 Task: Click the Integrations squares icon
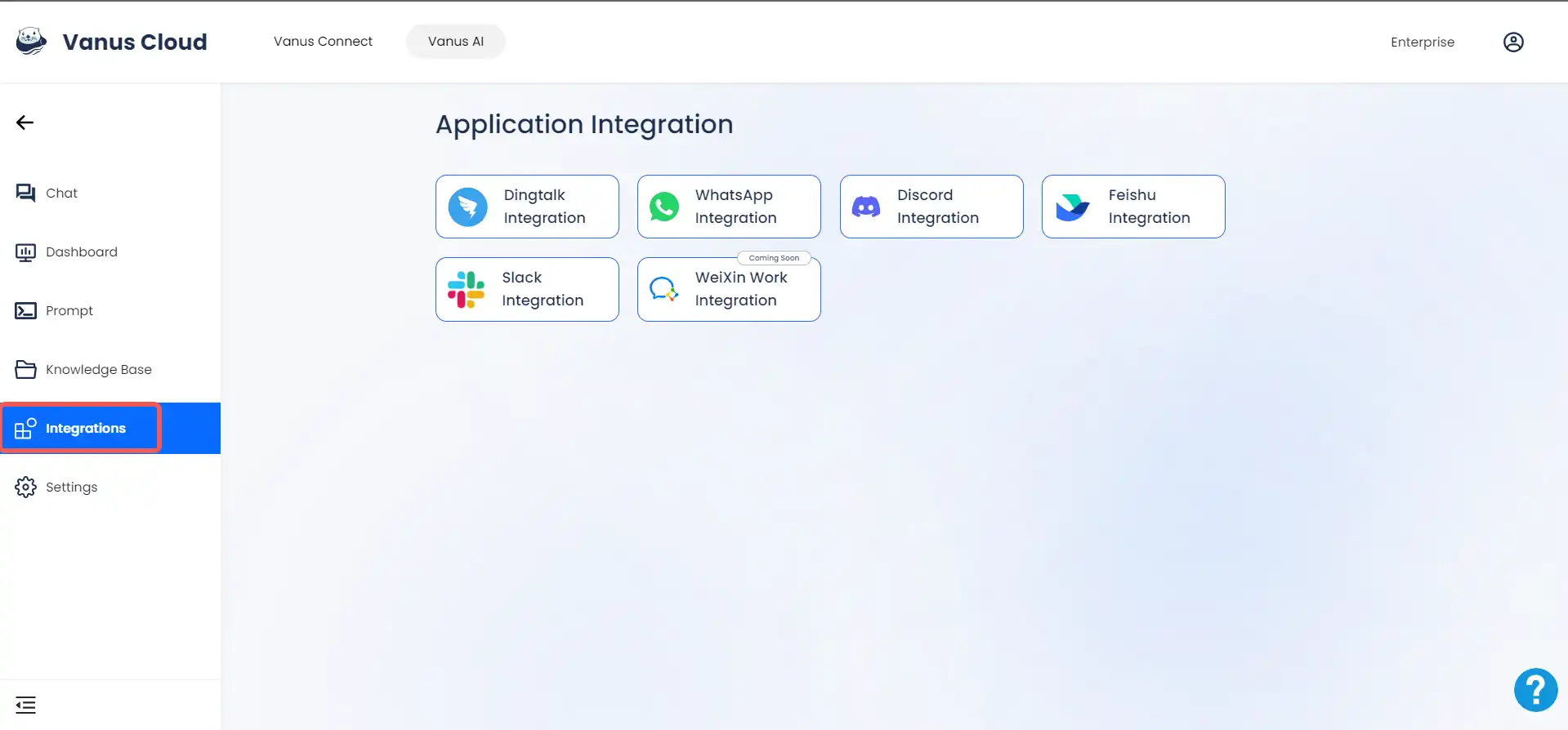(25, 428)
